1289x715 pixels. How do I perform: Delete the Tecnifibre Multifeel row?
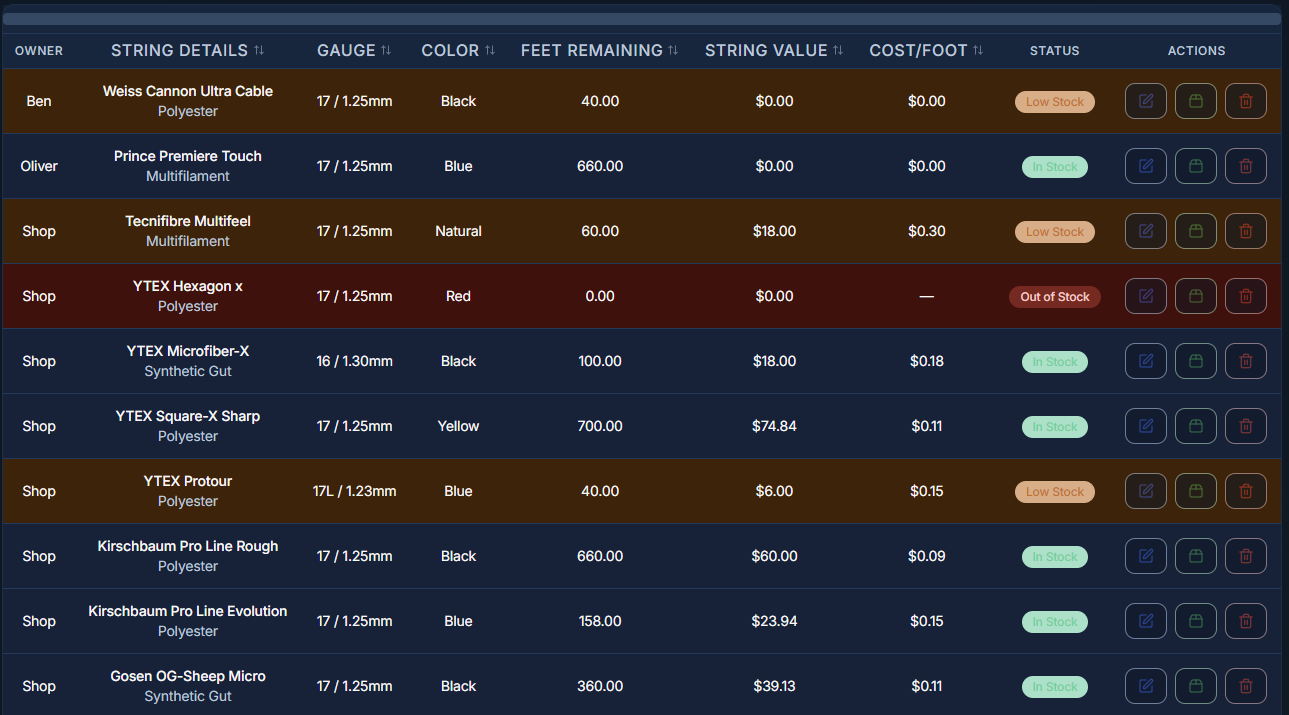point(1246,231)
